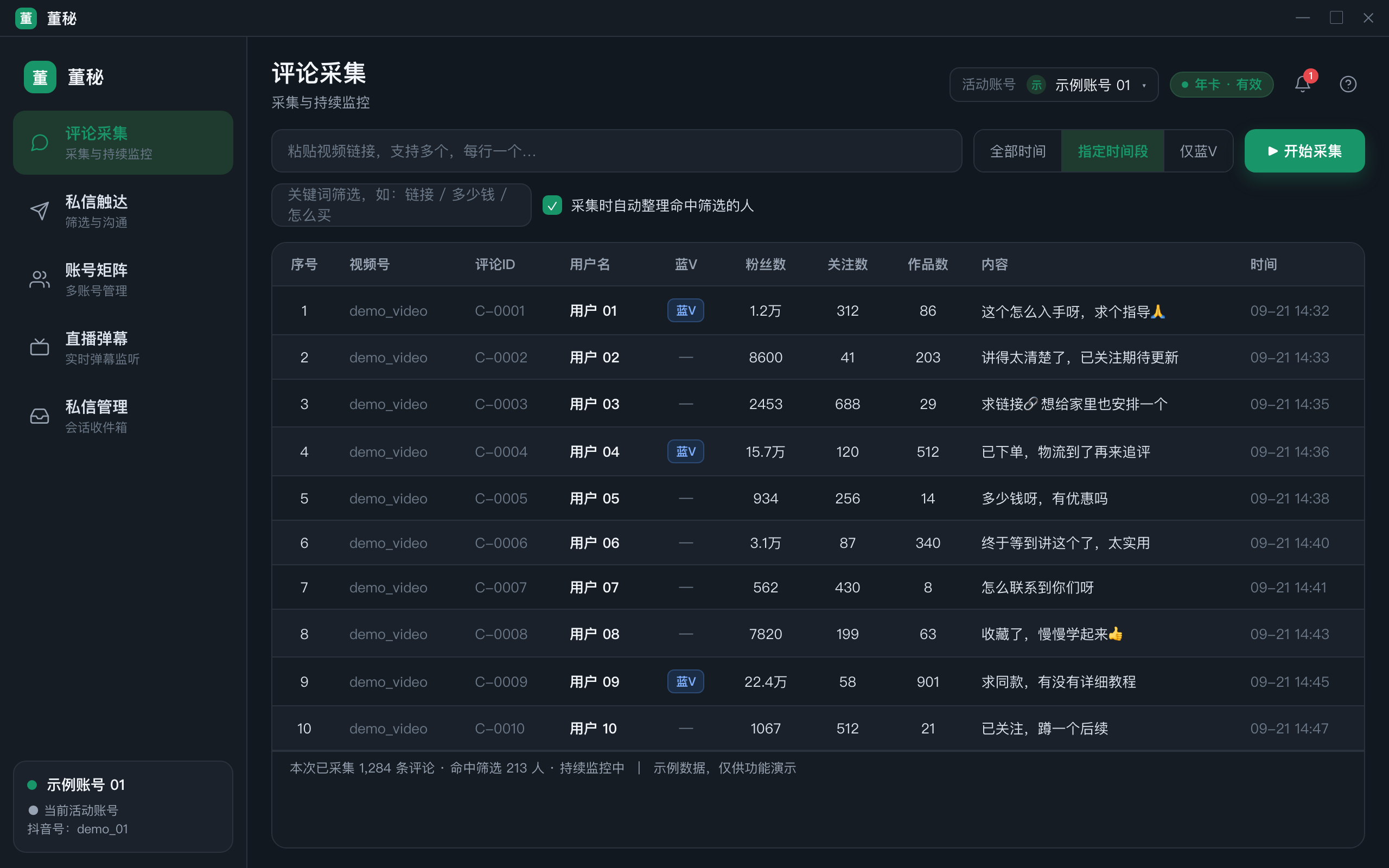
Task: Click the 蓝V badge for 用户 01
Action: (x=685, y=310)
